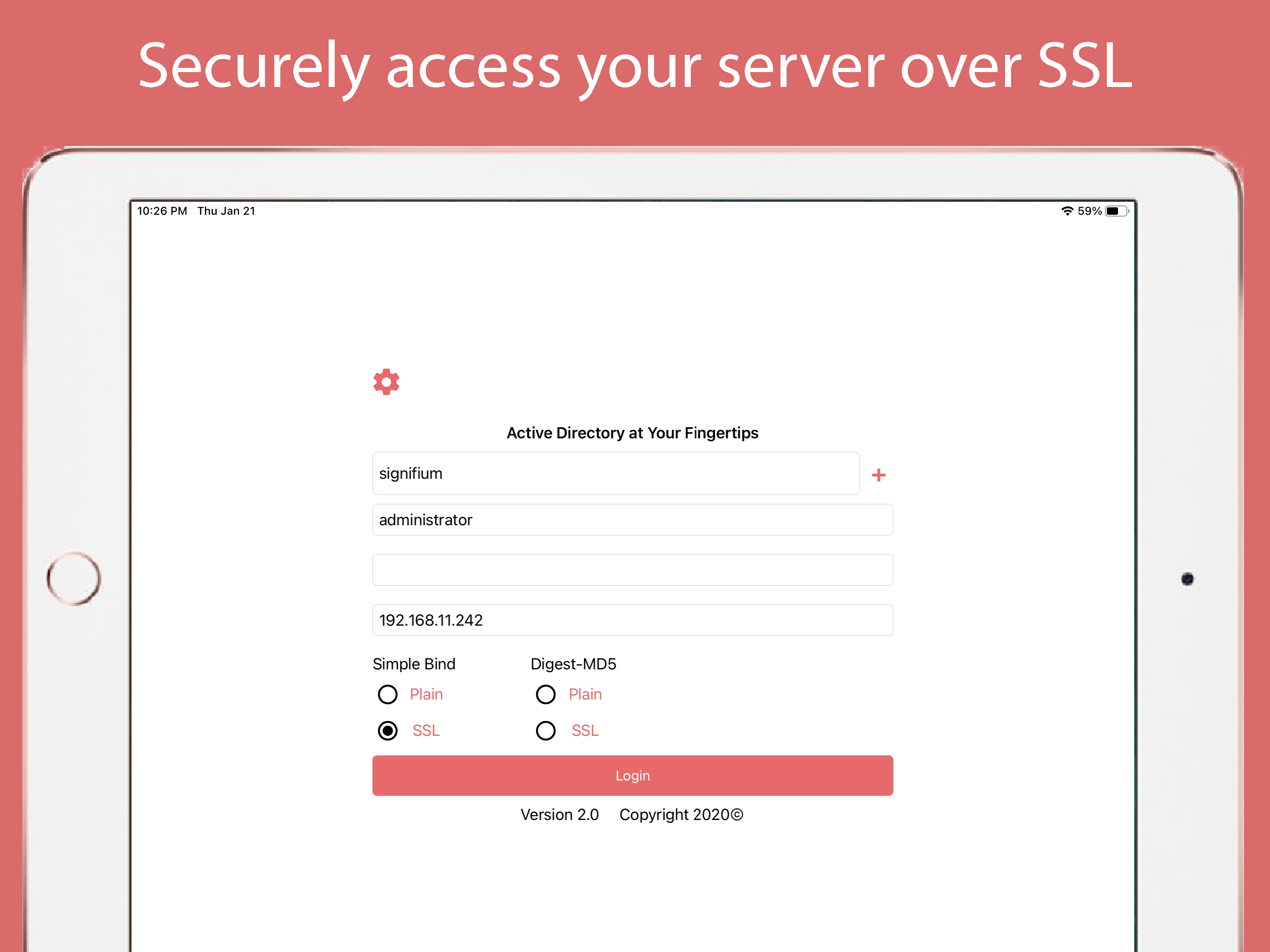This screenshot has height=952, width=1270.
Task: Focus the signifium domain field
Action: point(615,473)
